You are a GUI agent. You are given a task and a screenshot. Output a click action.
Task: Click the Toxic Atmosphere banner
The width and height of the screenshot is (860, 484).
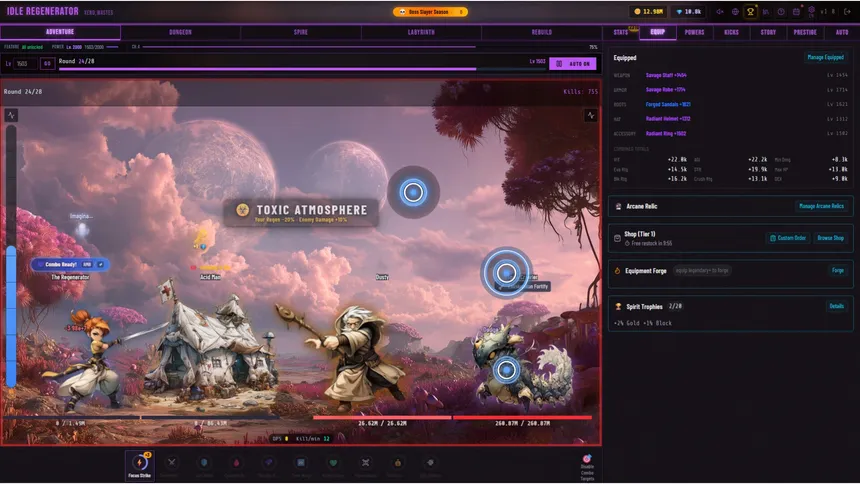coord(301,212)
